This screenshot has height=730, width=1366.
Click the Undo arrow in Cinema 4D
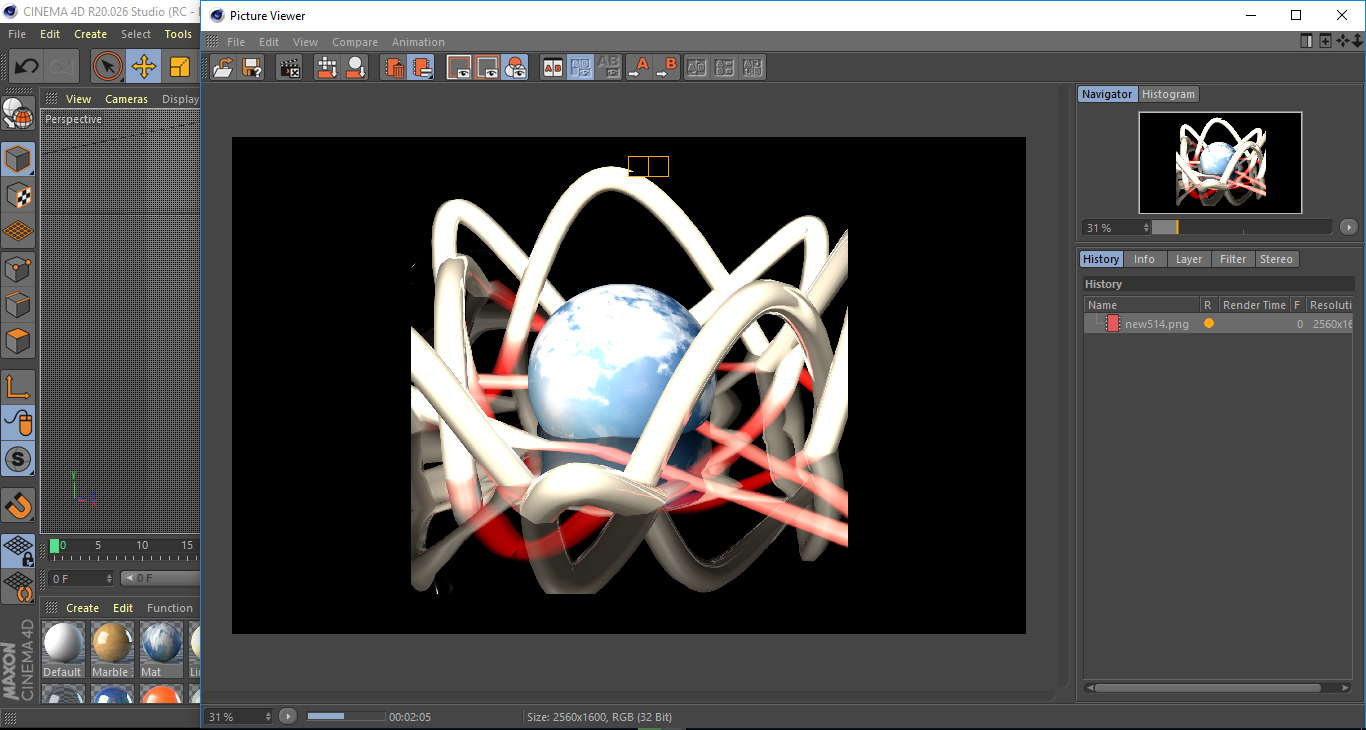[26, 67]
